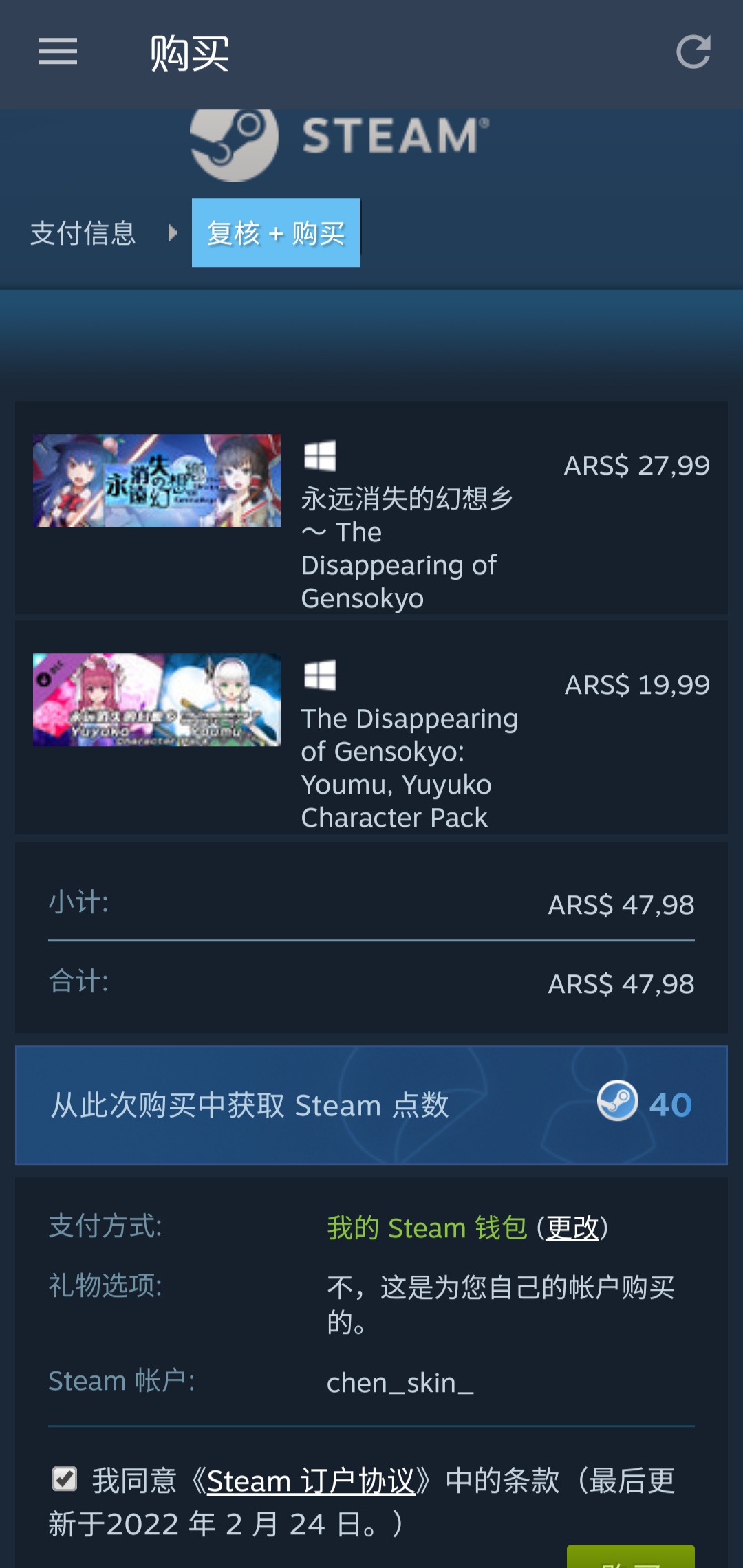The height and width of the screenshot is (1568, 743).
Task: Select the 复核 + 购买 step tab
Action: click(x=276, y=232)
